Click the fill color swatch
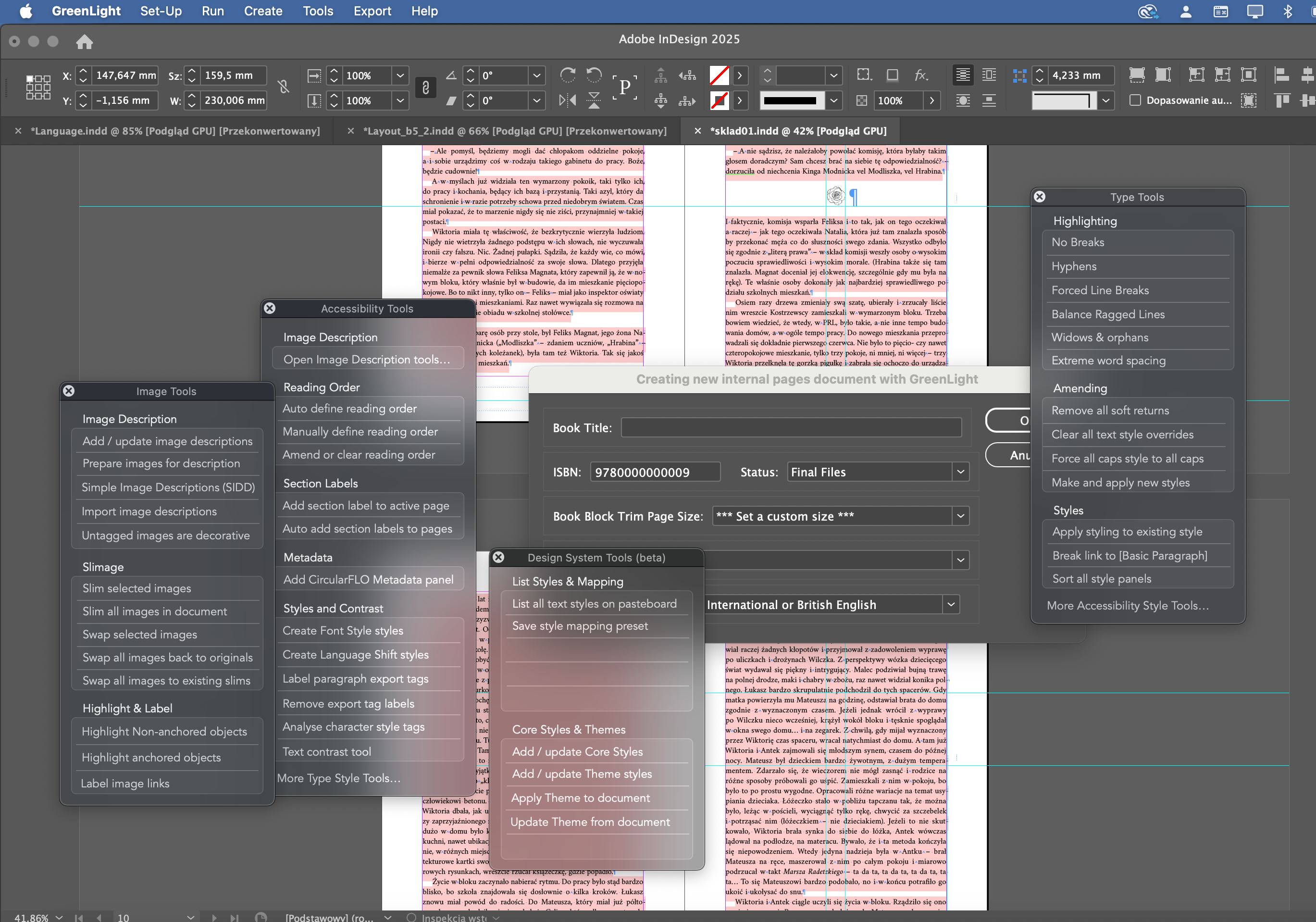Image resolution: width=1316 pixels, height=922 pixels. tap(720, 75)
